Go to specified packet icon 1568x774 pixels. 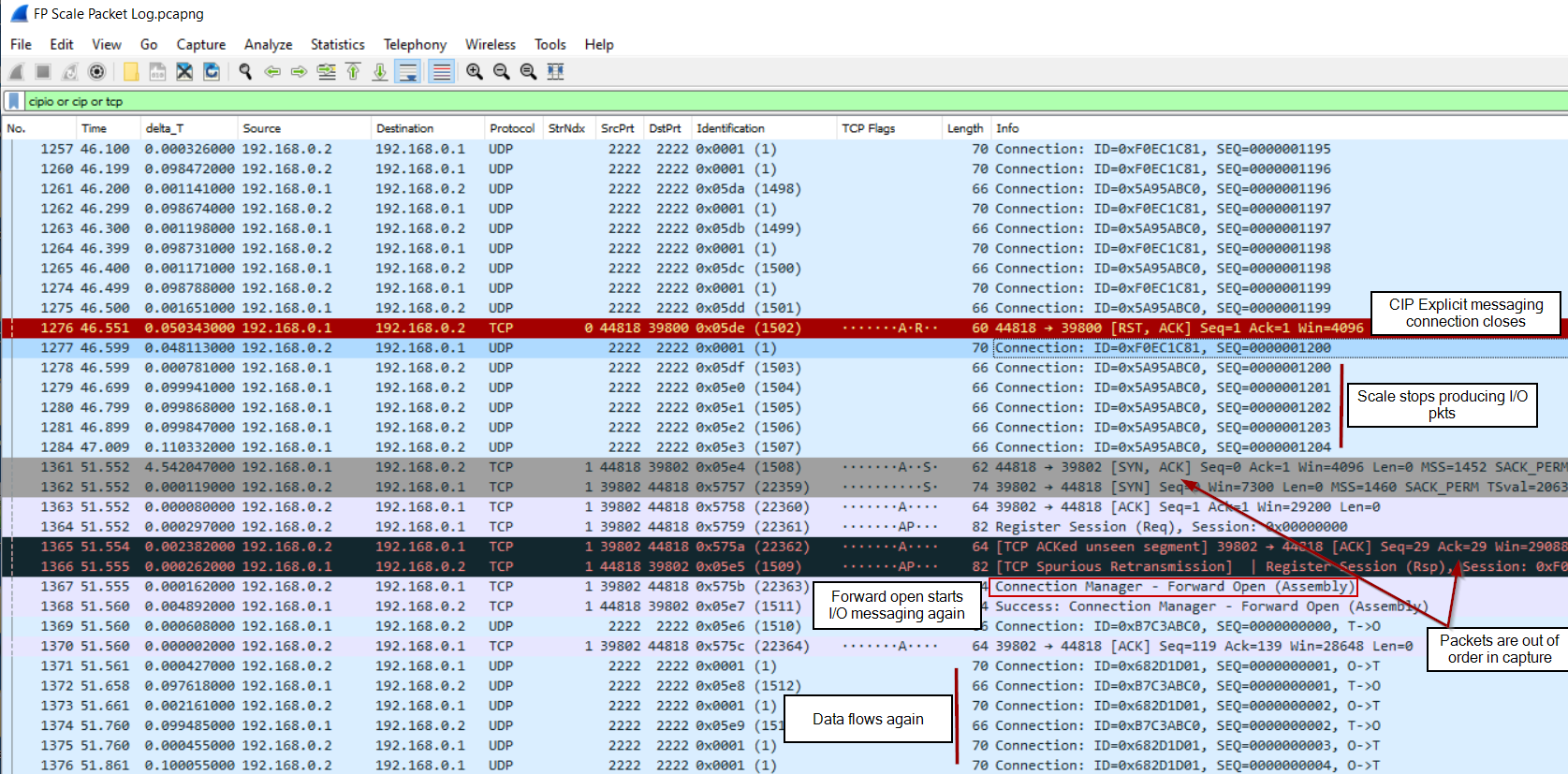click(x=326, y=71)
